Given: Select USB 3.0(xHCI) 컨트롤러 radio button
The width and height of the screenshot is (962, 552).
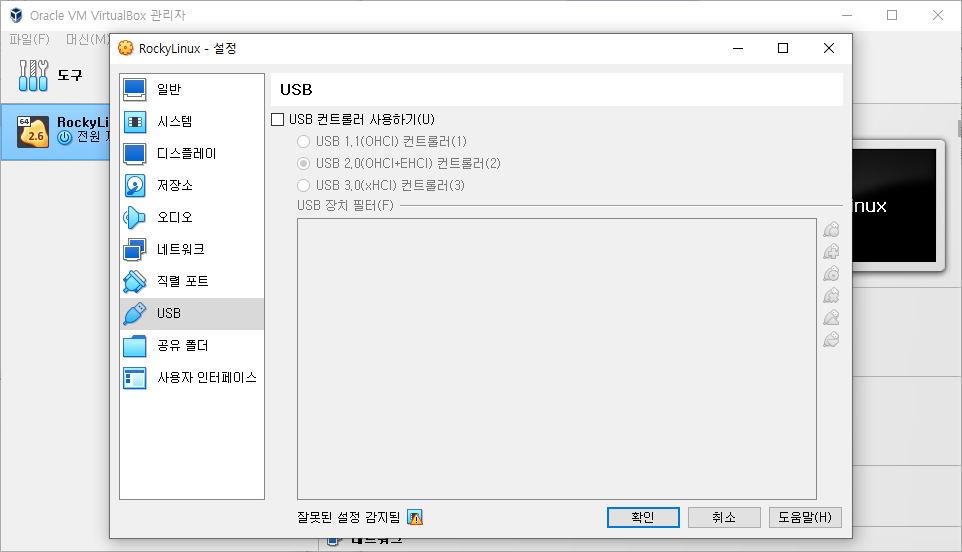Looking at the screenshot, I should (x=303, y=185).
